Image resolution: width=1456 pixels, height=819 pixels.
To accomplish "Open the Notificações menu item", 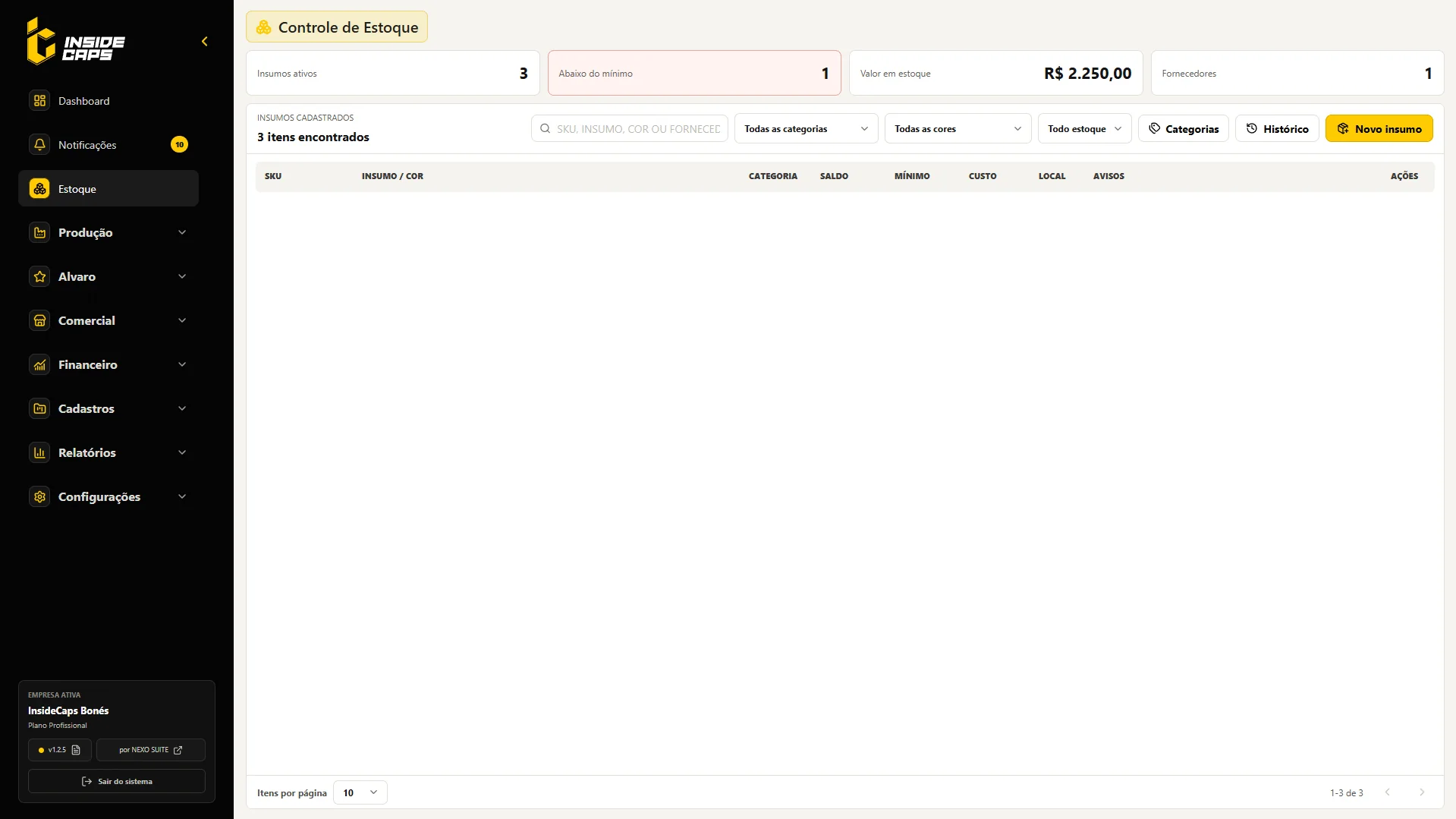I will coord(108,145).
